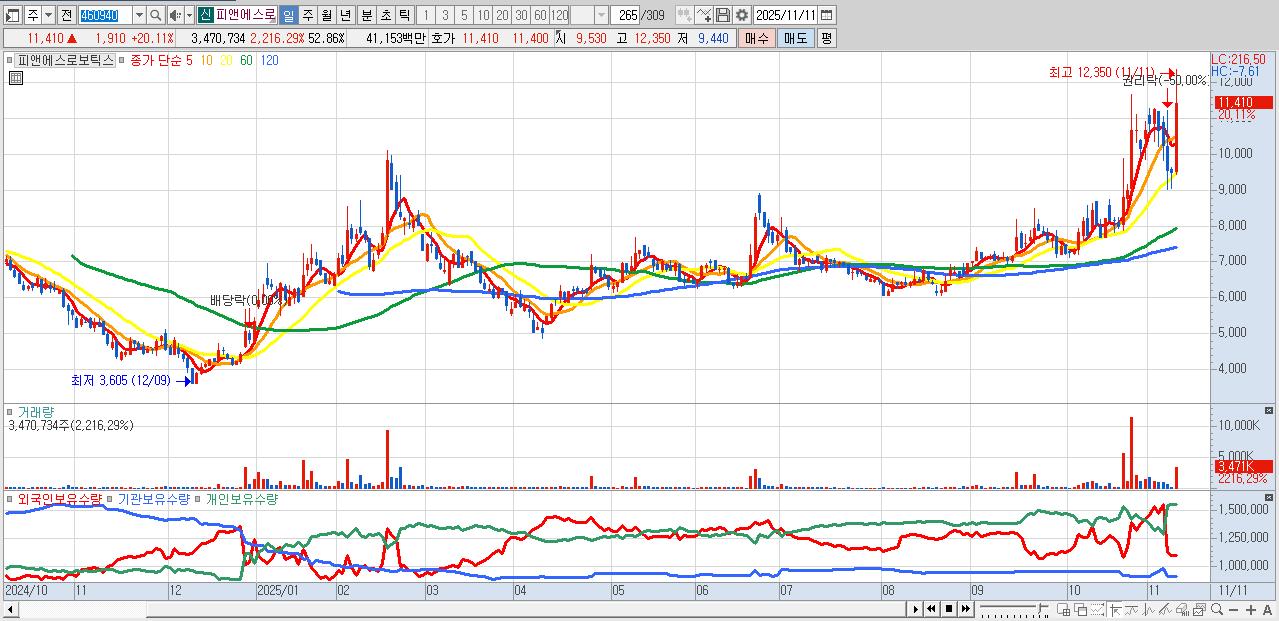
Task: Select the 틱 tick period button
Action: 403,15
